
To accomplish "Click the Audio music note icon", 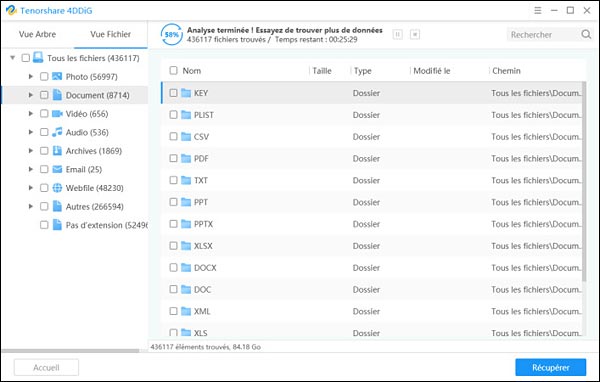I will point(57,132).
